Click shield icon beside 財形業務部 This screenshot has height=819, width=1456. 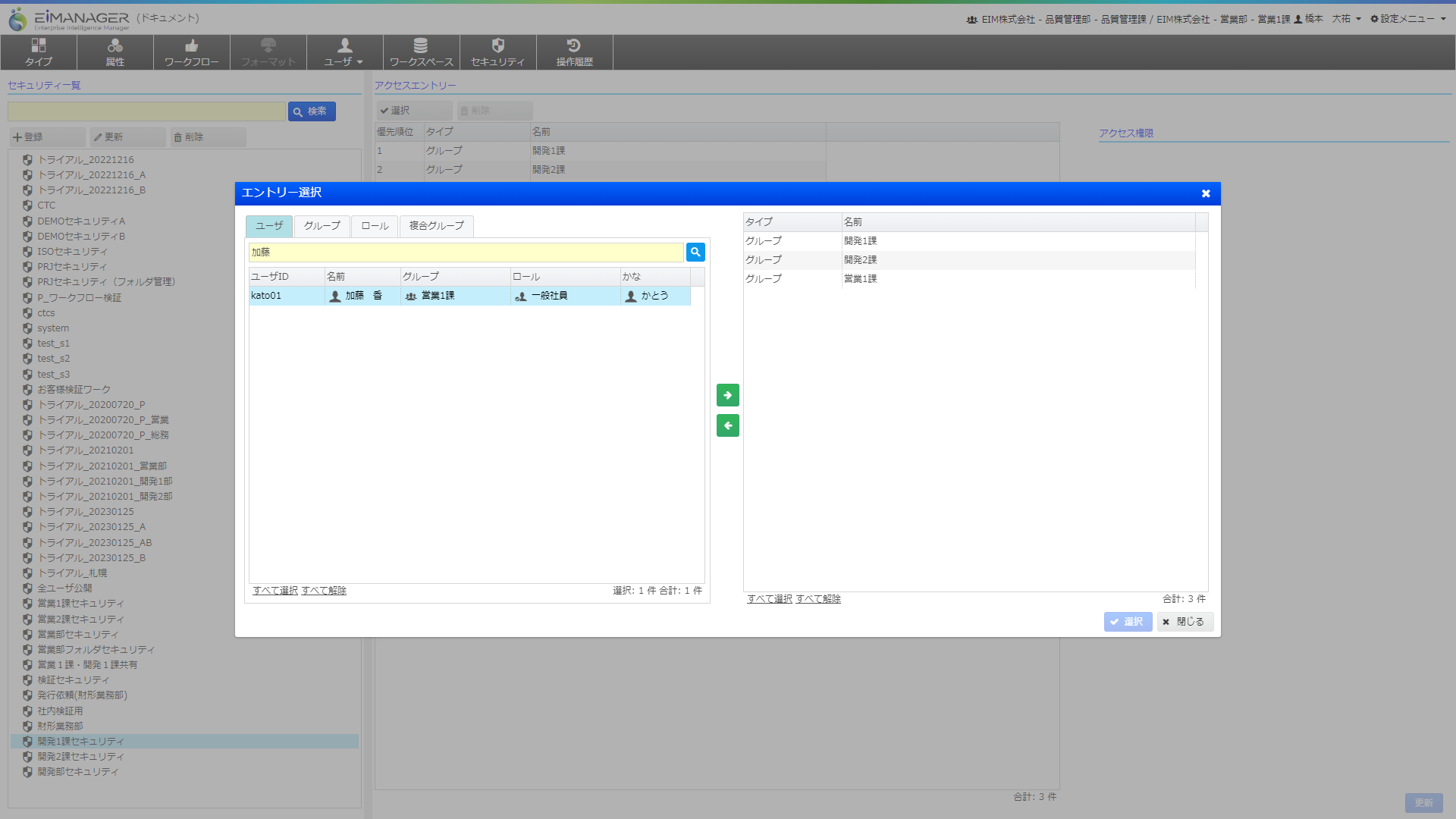27,726
